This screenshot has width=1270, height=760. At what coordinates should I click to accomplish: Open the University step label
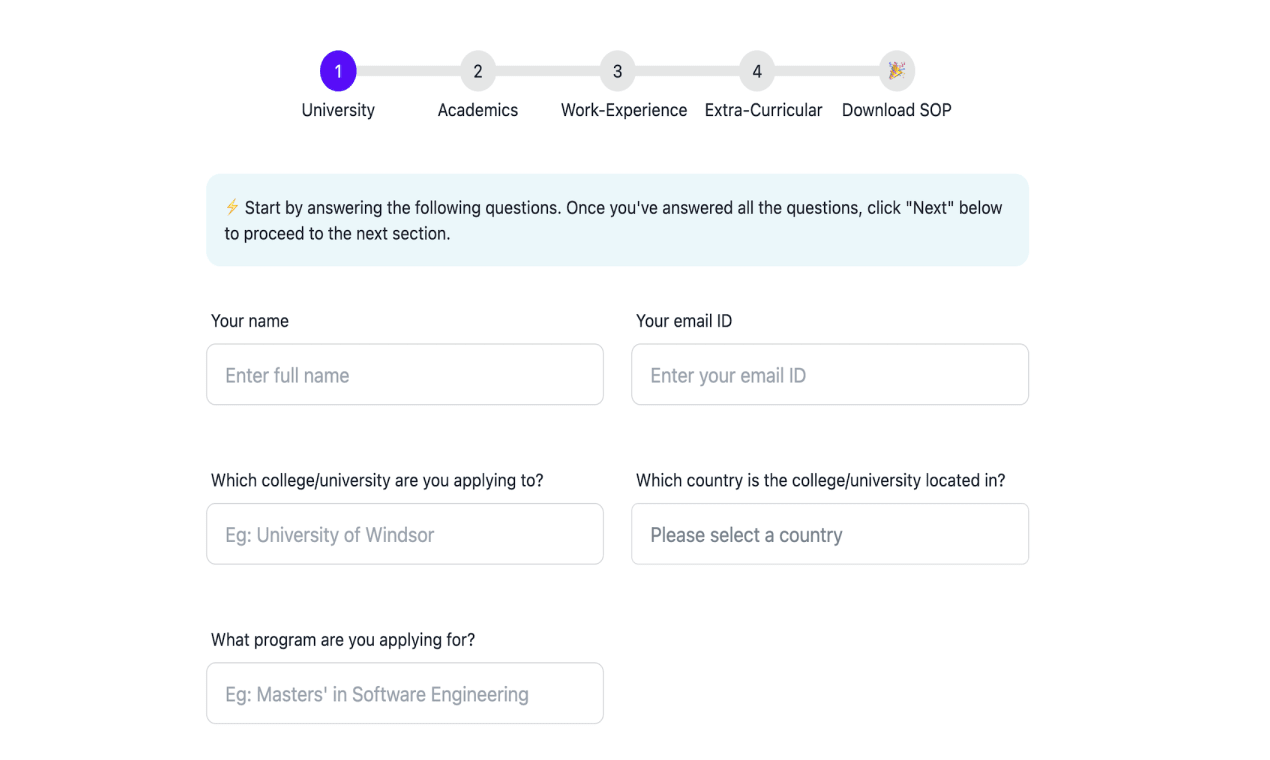tap(338, 110)
